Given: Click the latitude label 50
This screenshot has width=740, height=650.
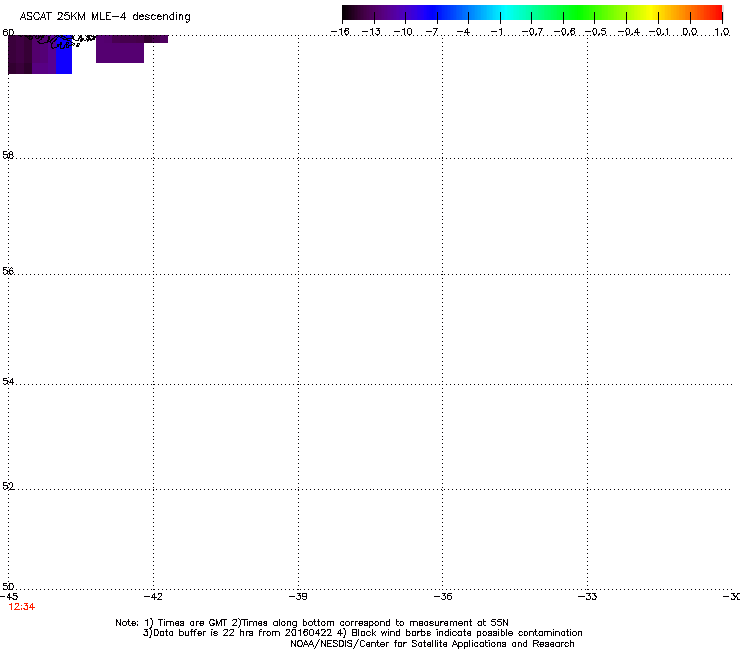Looking at the screenshot, I should (8, 586).
